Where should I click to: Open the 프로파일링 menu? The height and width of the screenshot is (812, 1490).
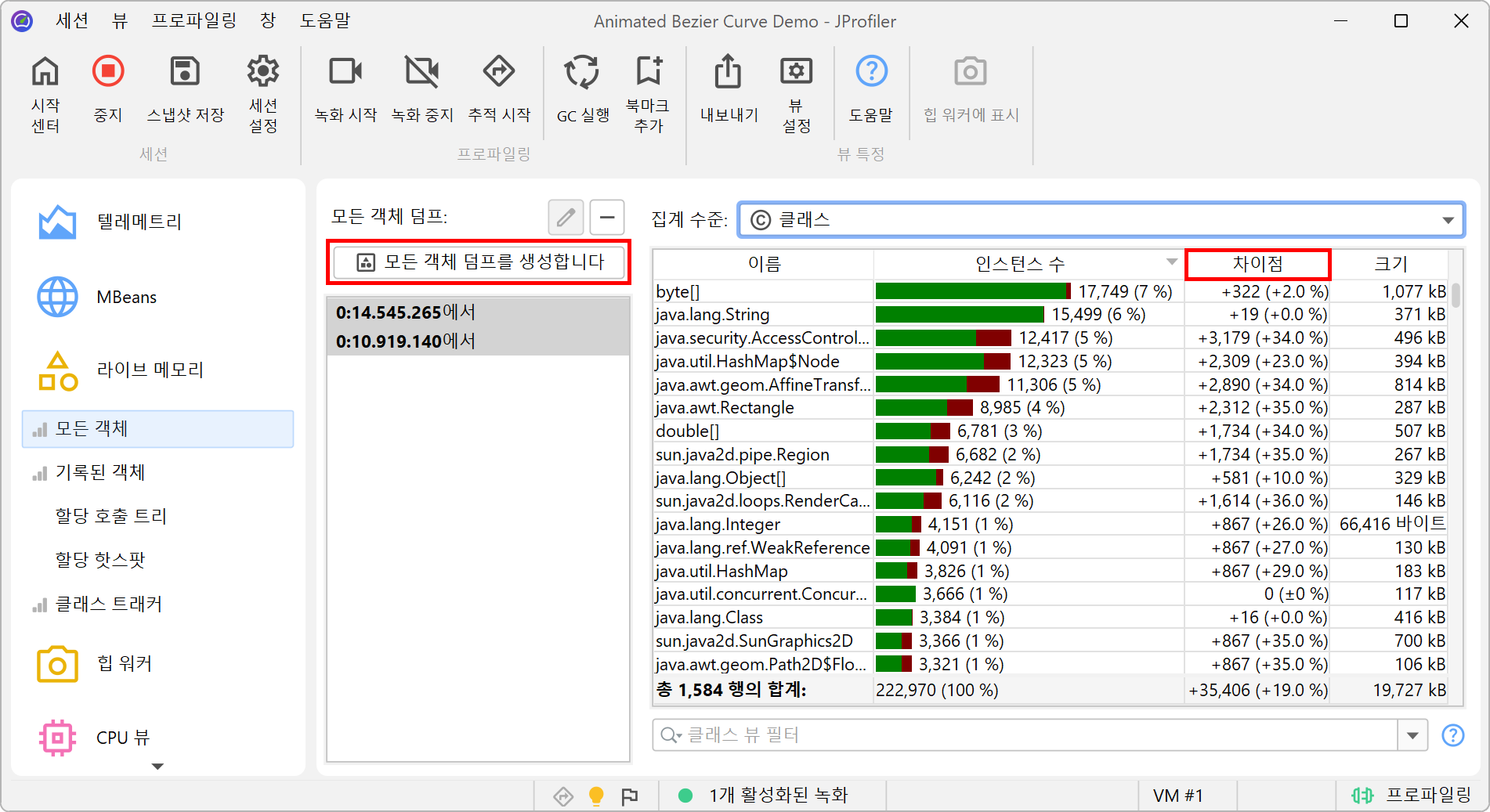(x=193, y=21)
